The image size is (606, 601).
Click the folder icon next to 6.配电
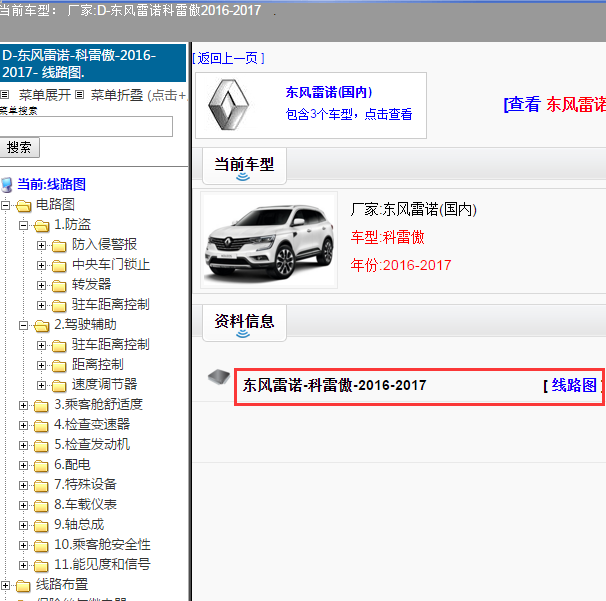(x=40, y=465)
